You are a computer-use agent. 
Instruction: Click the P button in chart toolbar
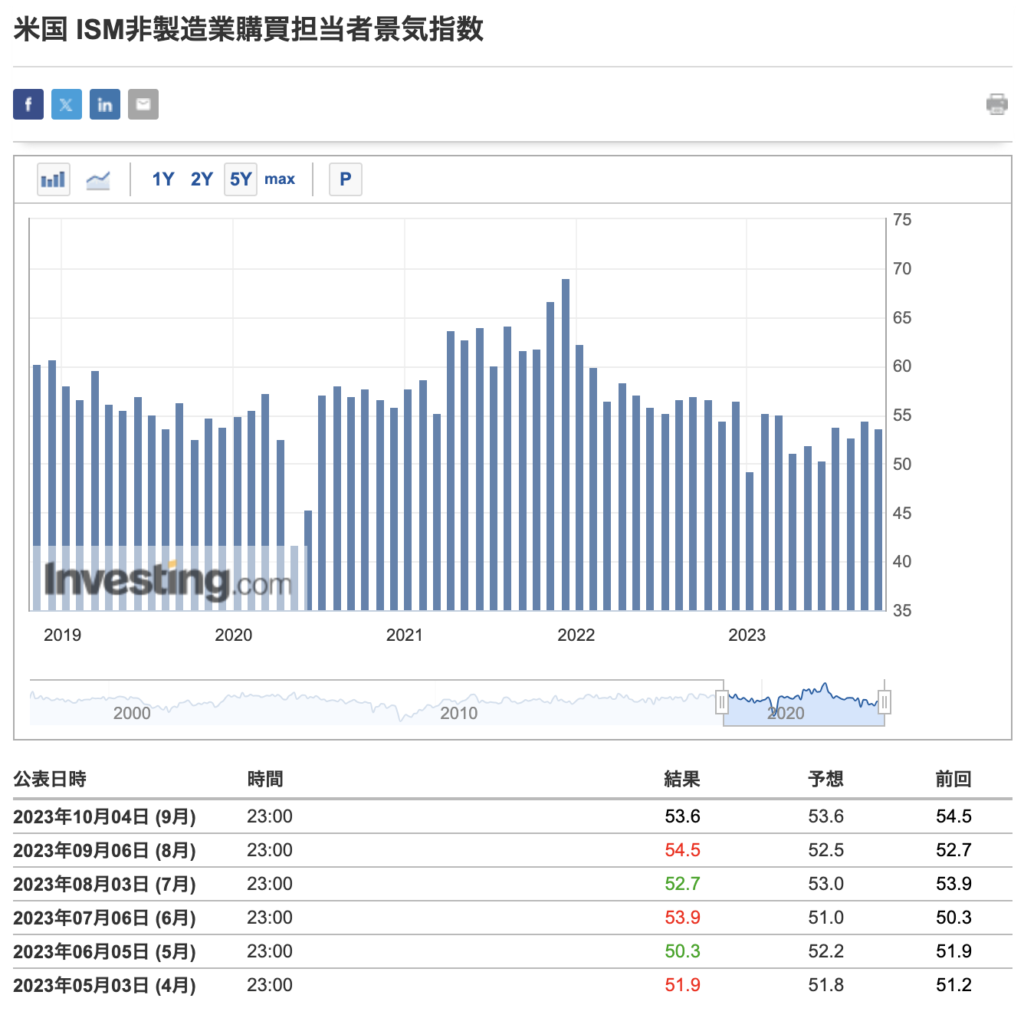[x=345, y=179]
